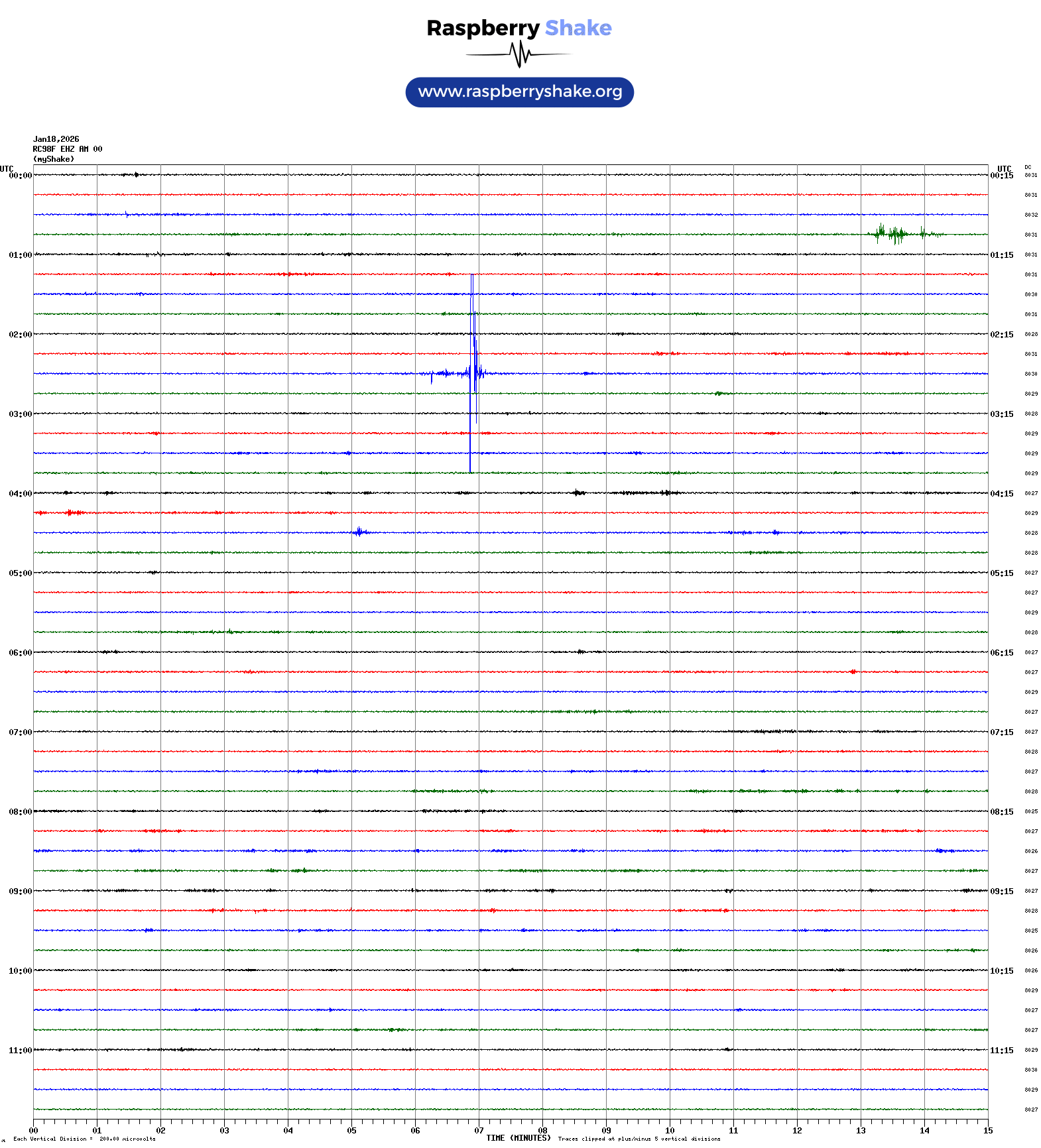Click the 15 tick on the bottom axis
Screen dimensions: 1041x1148
(987, 1131)
